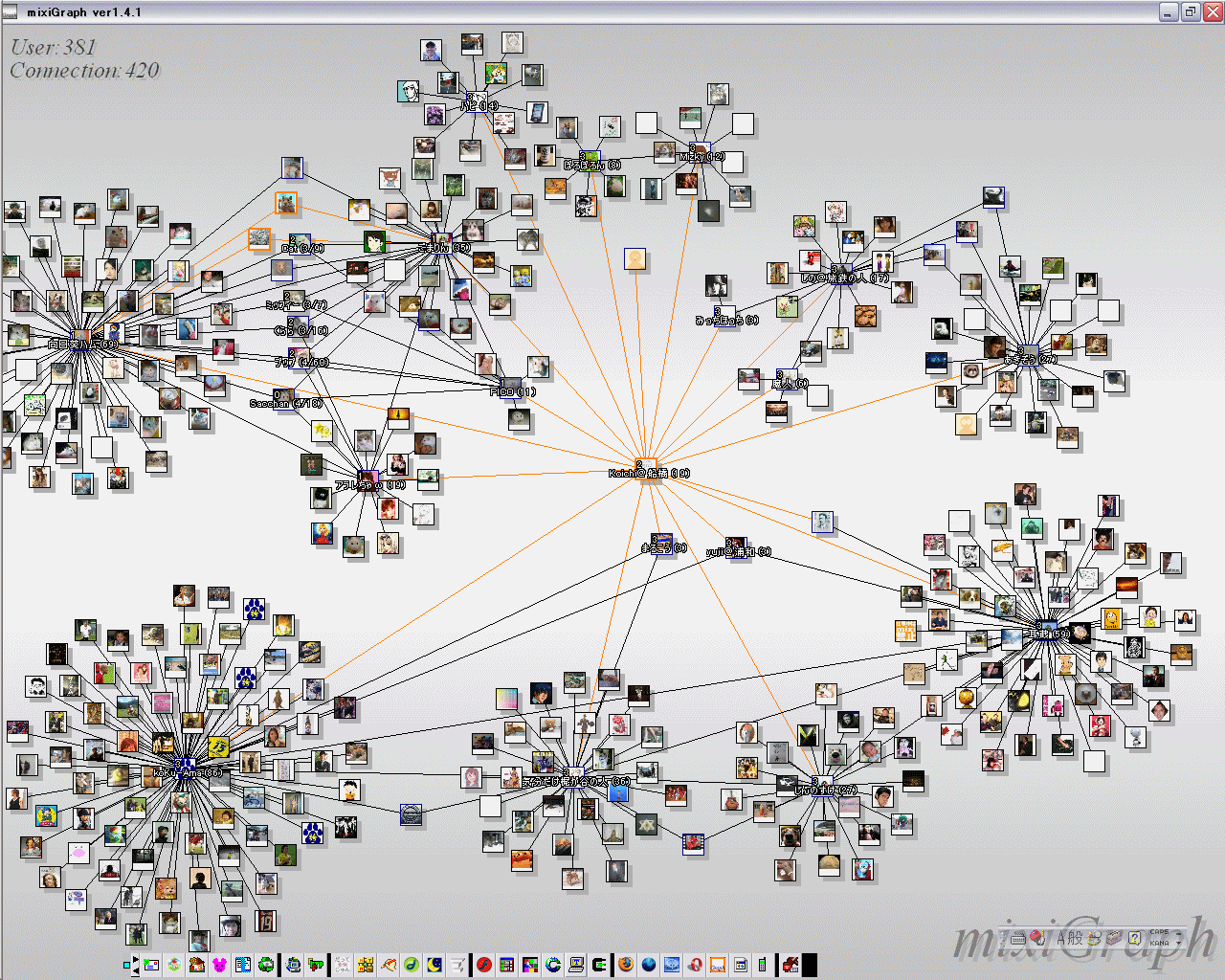
Task: Select the central Koichi@船橋 (19) node
Action: tap(648, 467)
